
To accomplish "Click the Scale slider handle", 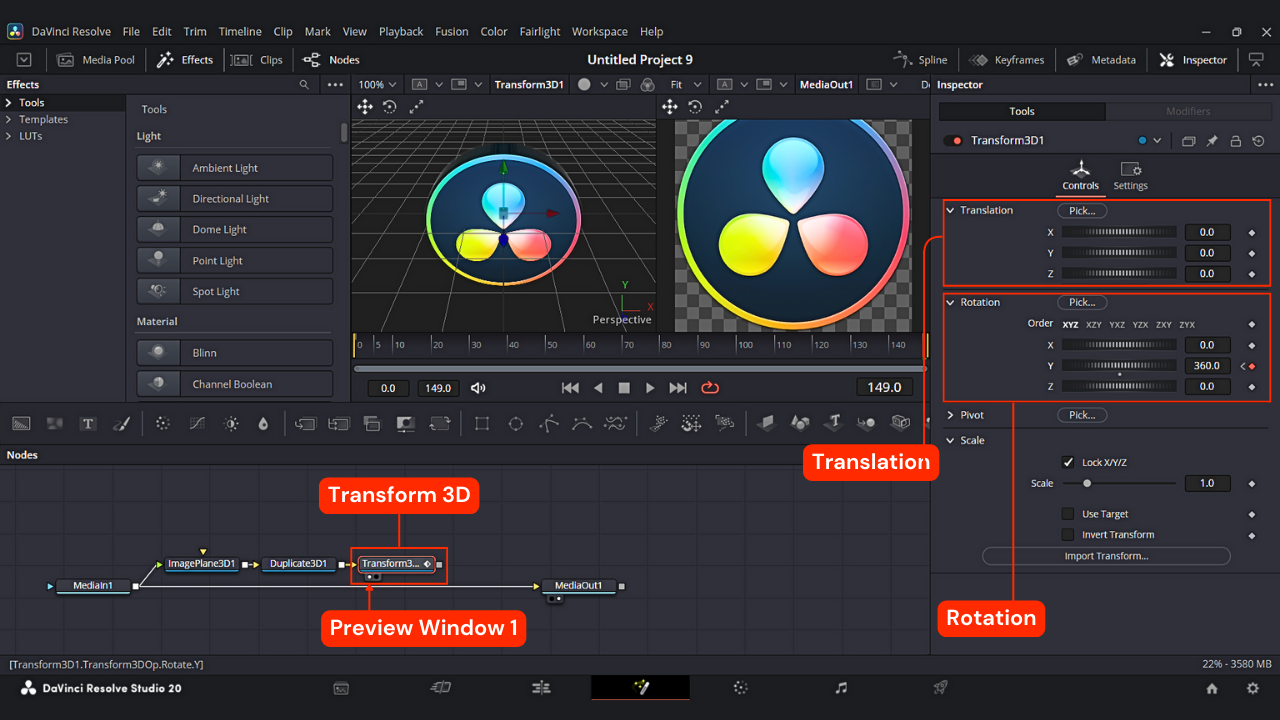I will coord(1087,483).
